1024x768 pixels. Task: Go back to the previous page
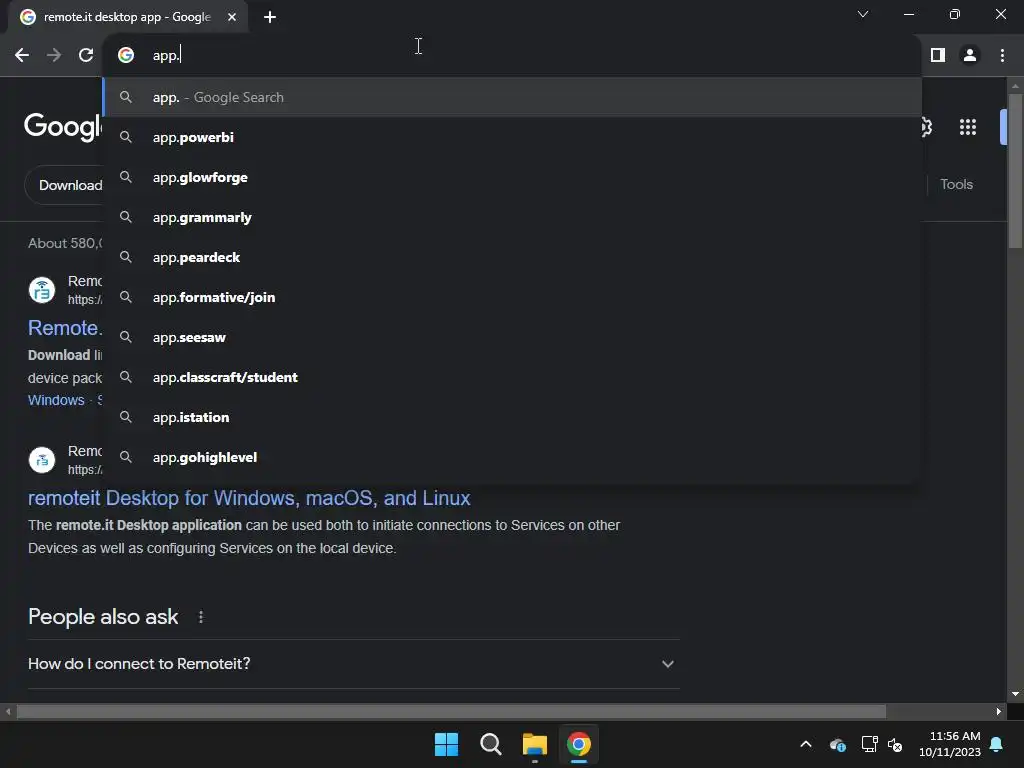(22, 56)
